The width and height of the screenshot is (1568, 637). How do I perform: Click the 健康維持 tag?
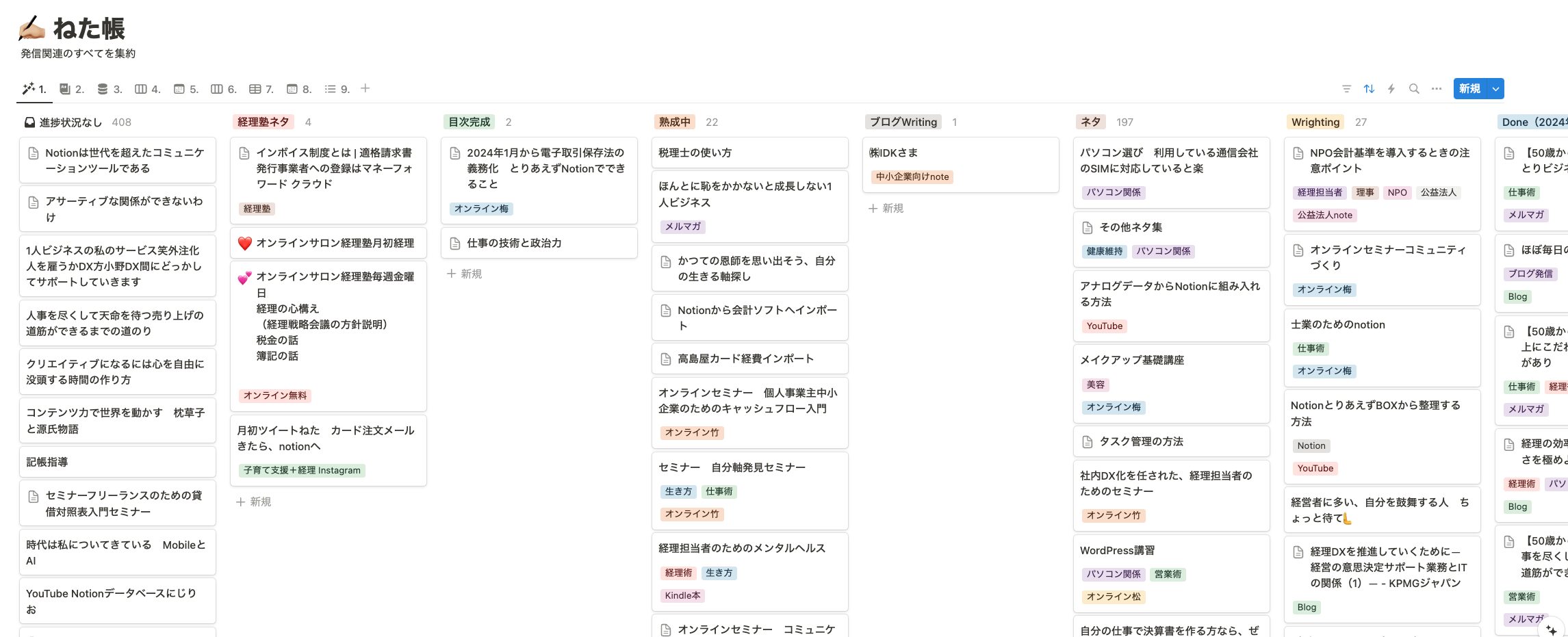tap(1105, 251)
